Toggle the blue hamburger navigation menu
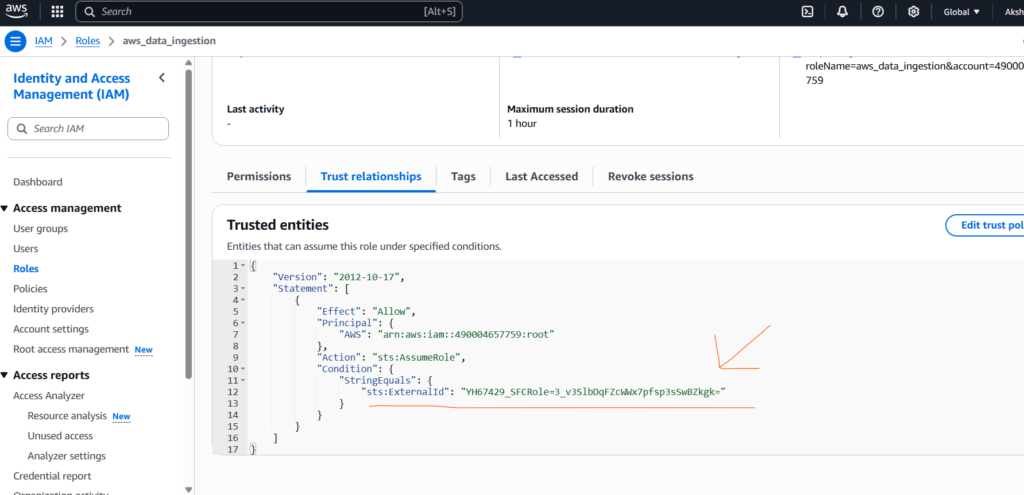1024x495 pixels. [16, 41]
